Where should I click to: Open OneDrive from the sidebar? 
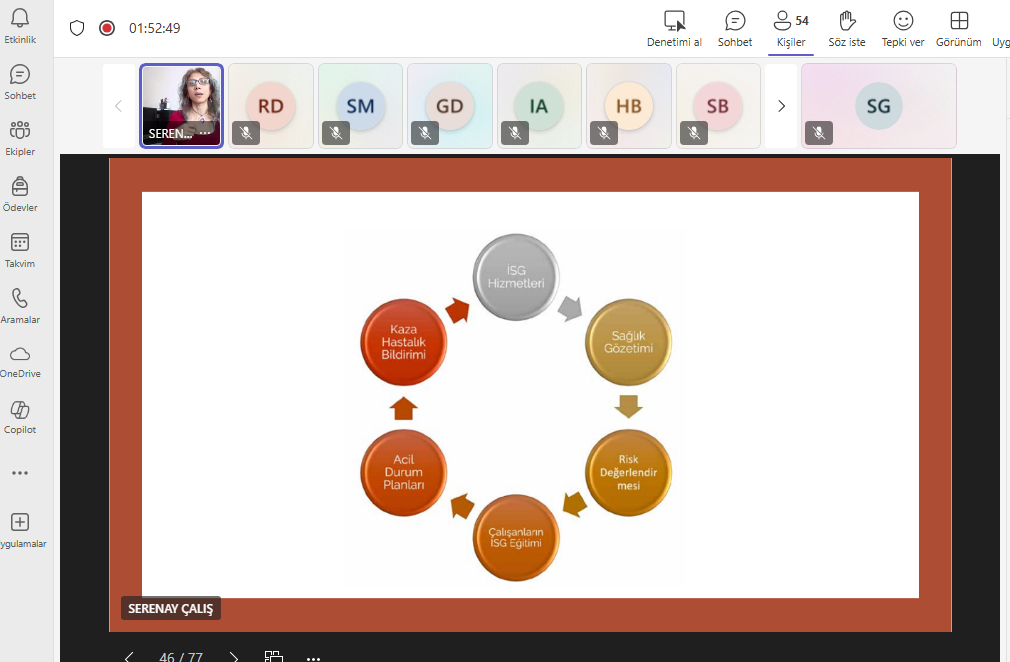tap(19, 356)
